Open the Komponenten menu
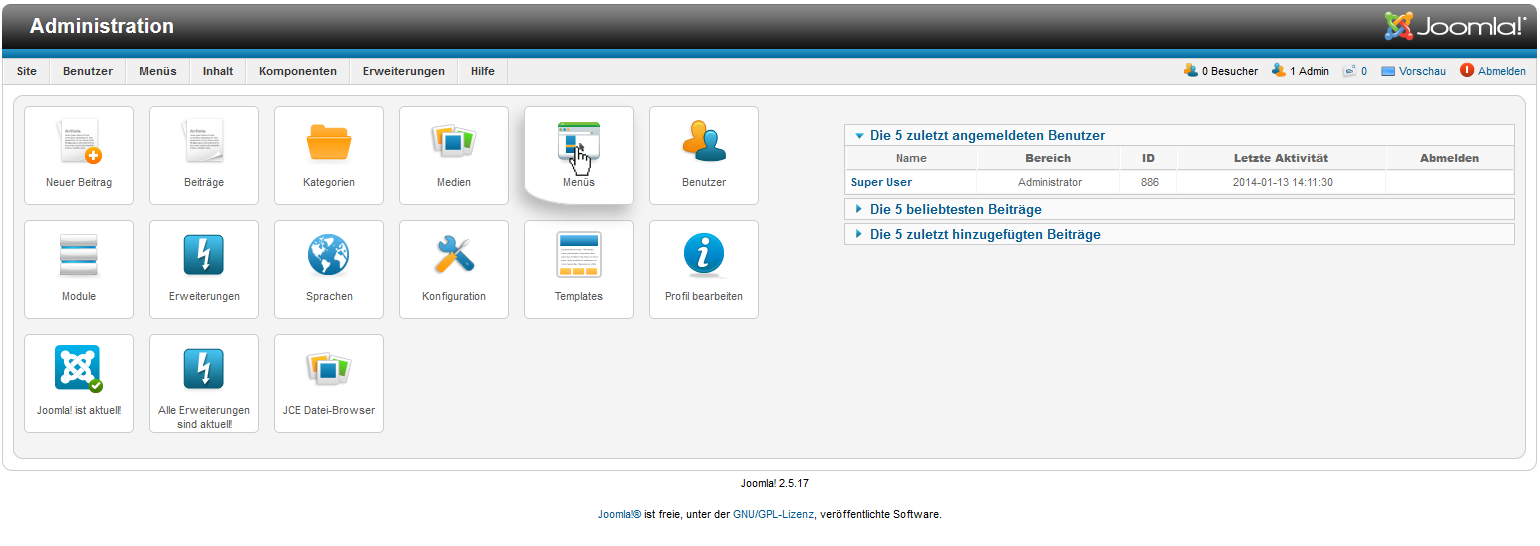 point(297,72)
